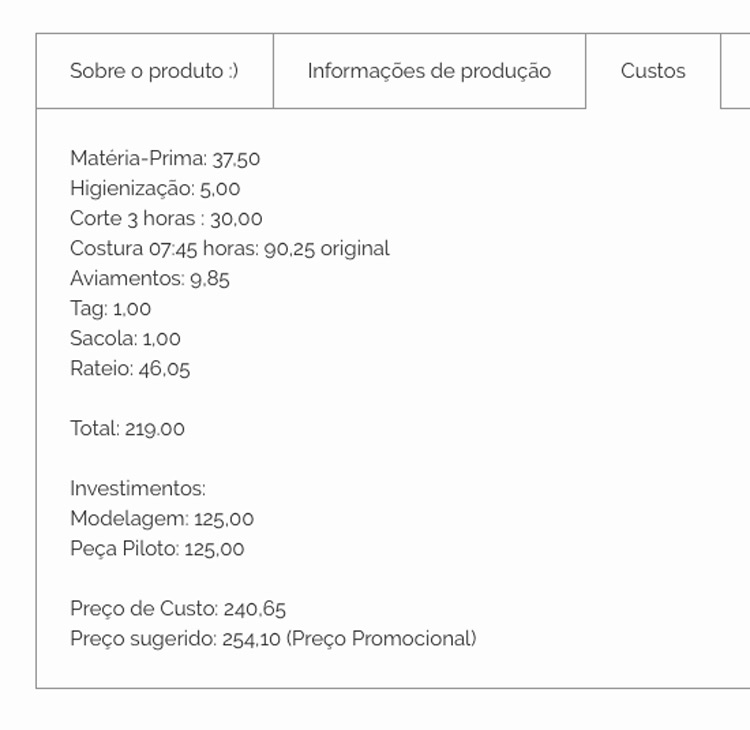Click the 'Total: 219.00' line
Viewport: 750px width, 730px height.
pos(127,428)
